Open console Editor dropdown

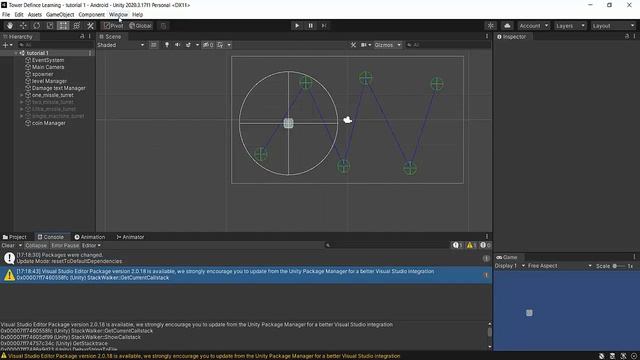click(x=91, y=245)
